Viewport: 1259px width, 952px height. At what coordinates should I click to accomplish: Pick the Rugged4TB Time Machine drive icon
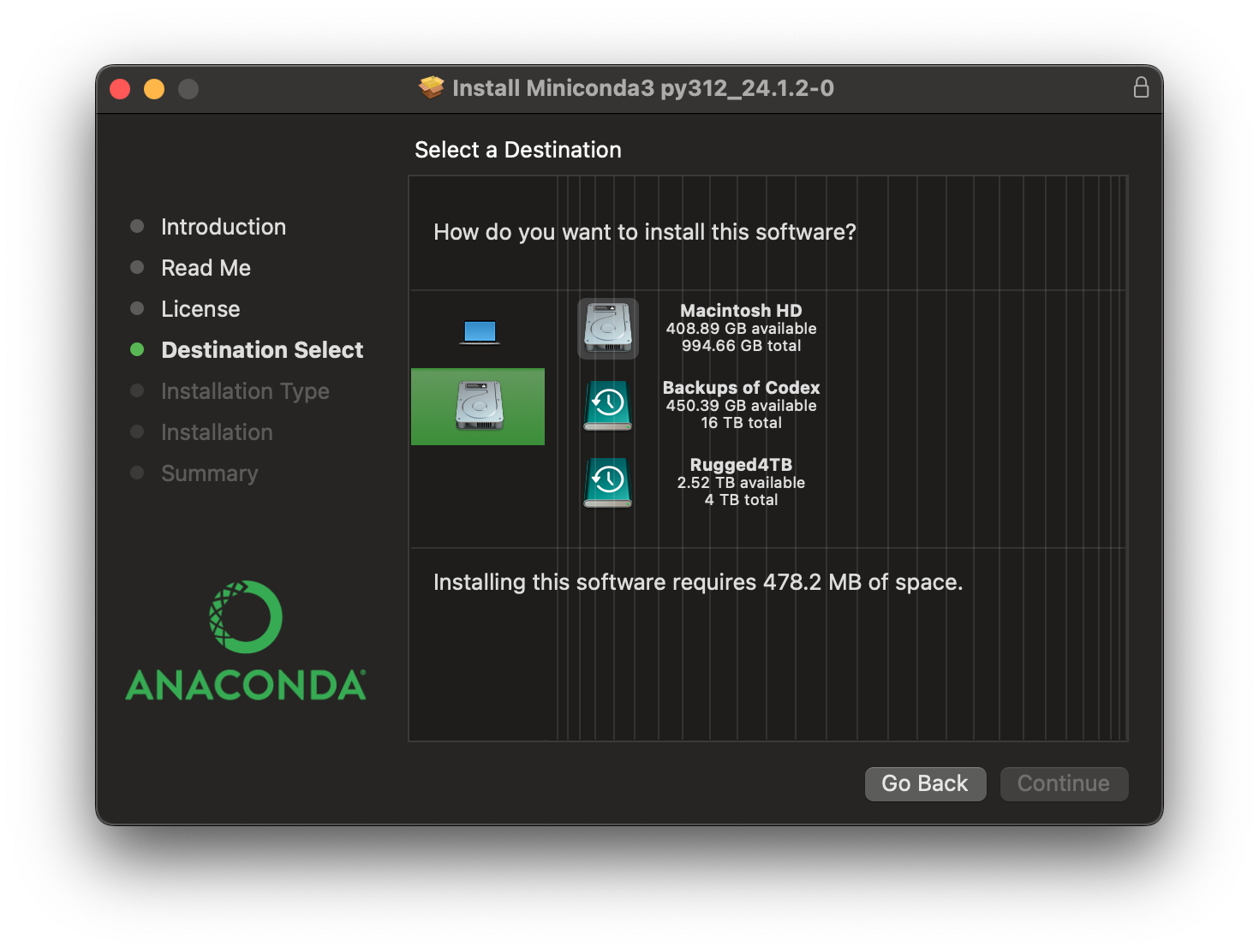point(608,483)
